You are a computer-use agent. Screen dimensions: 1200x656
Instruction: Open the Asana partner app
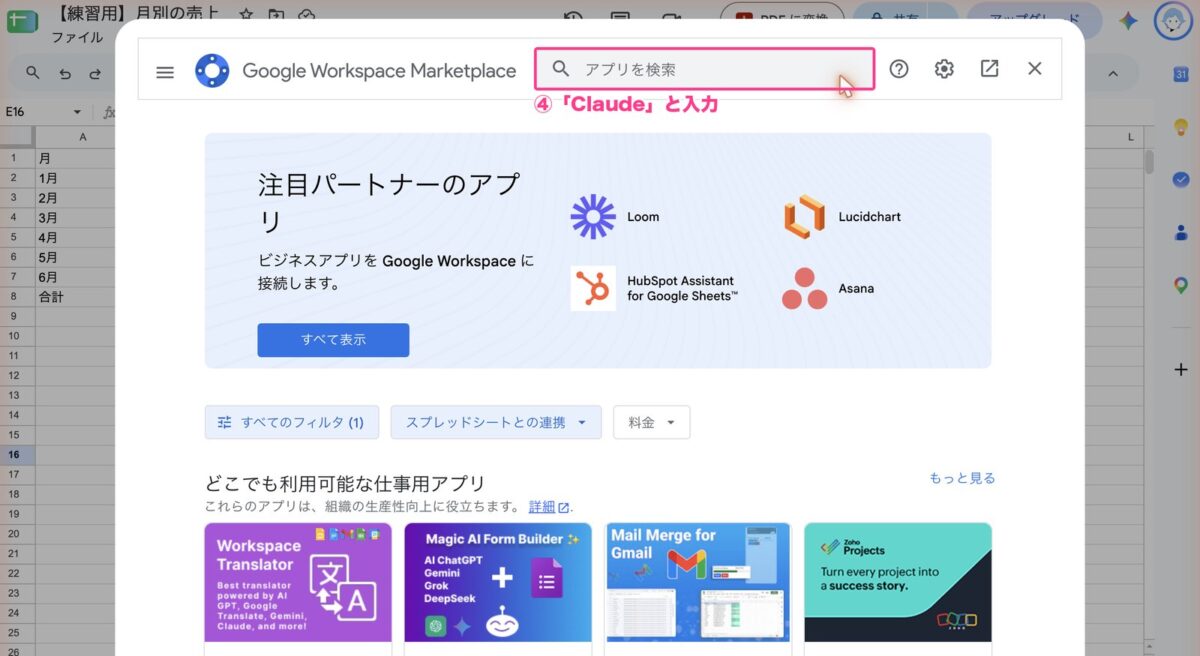pyautogui.click(x=828, y=288)
